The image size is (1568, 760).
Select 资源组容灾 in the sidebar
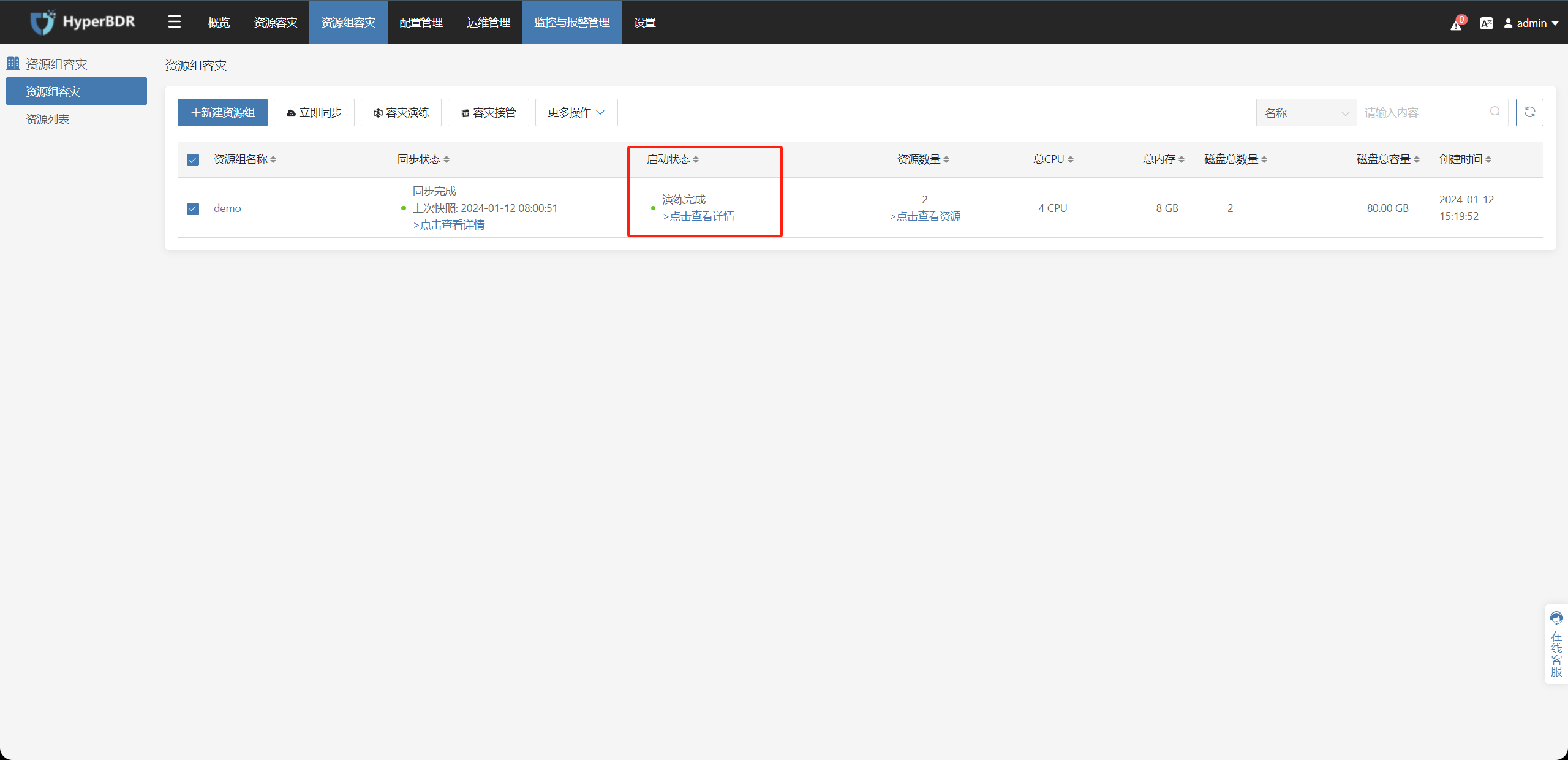pos(77,91)
